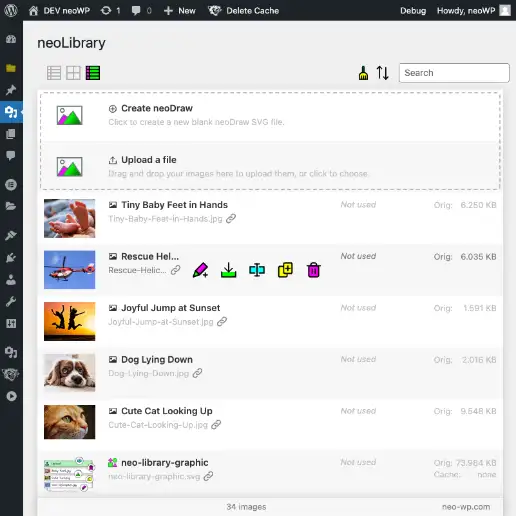The image size is (516, 516).
Task: Open the Users sidebar icon
Action: coord(11,279)
